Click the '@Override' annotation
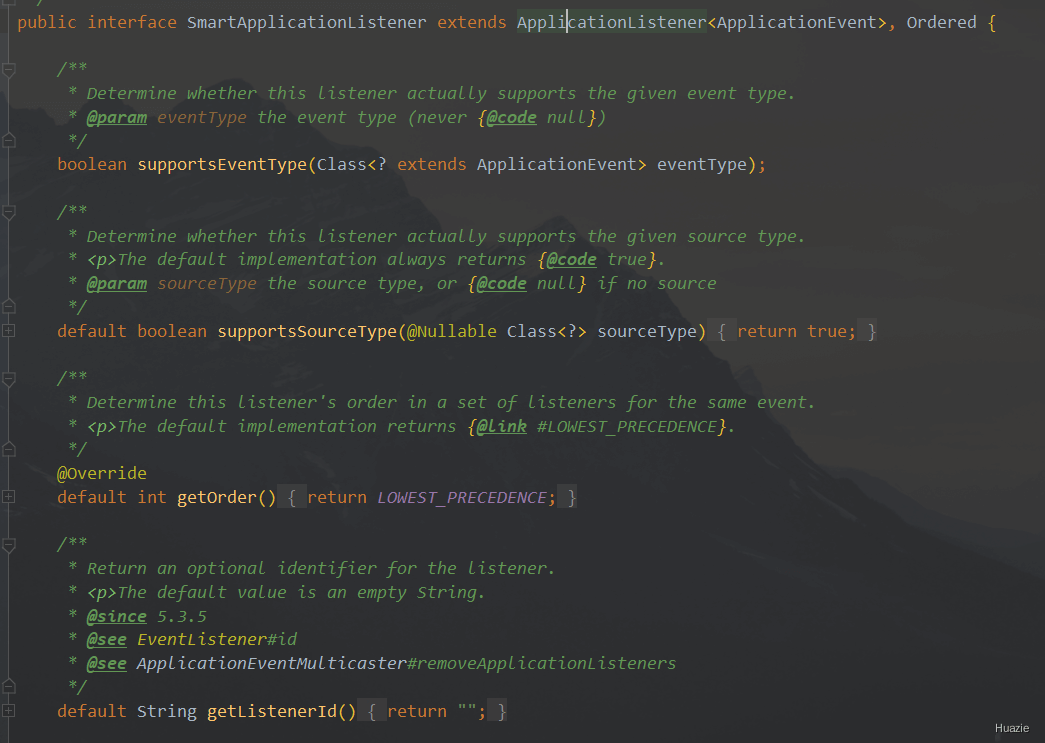Viewport: 1045px width, 743px height. click(102, 473)
